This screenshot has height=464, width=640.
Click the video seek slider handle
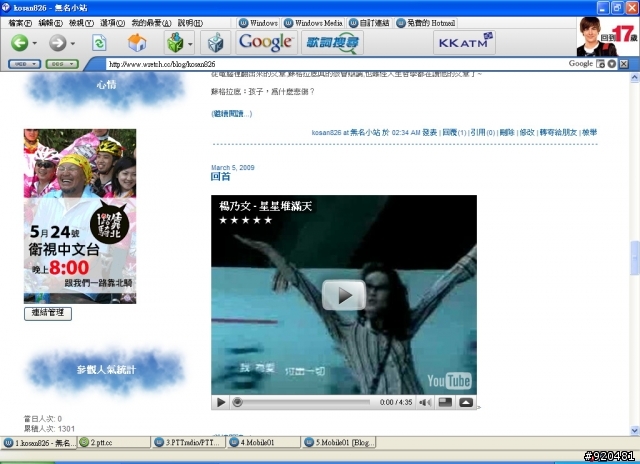click(x=237, y=402)
